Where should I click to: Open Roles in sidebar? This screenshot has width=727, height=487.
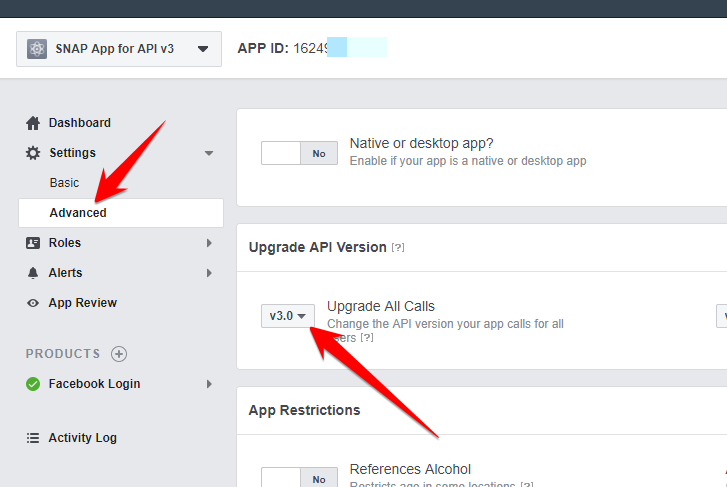pos(65,243)
